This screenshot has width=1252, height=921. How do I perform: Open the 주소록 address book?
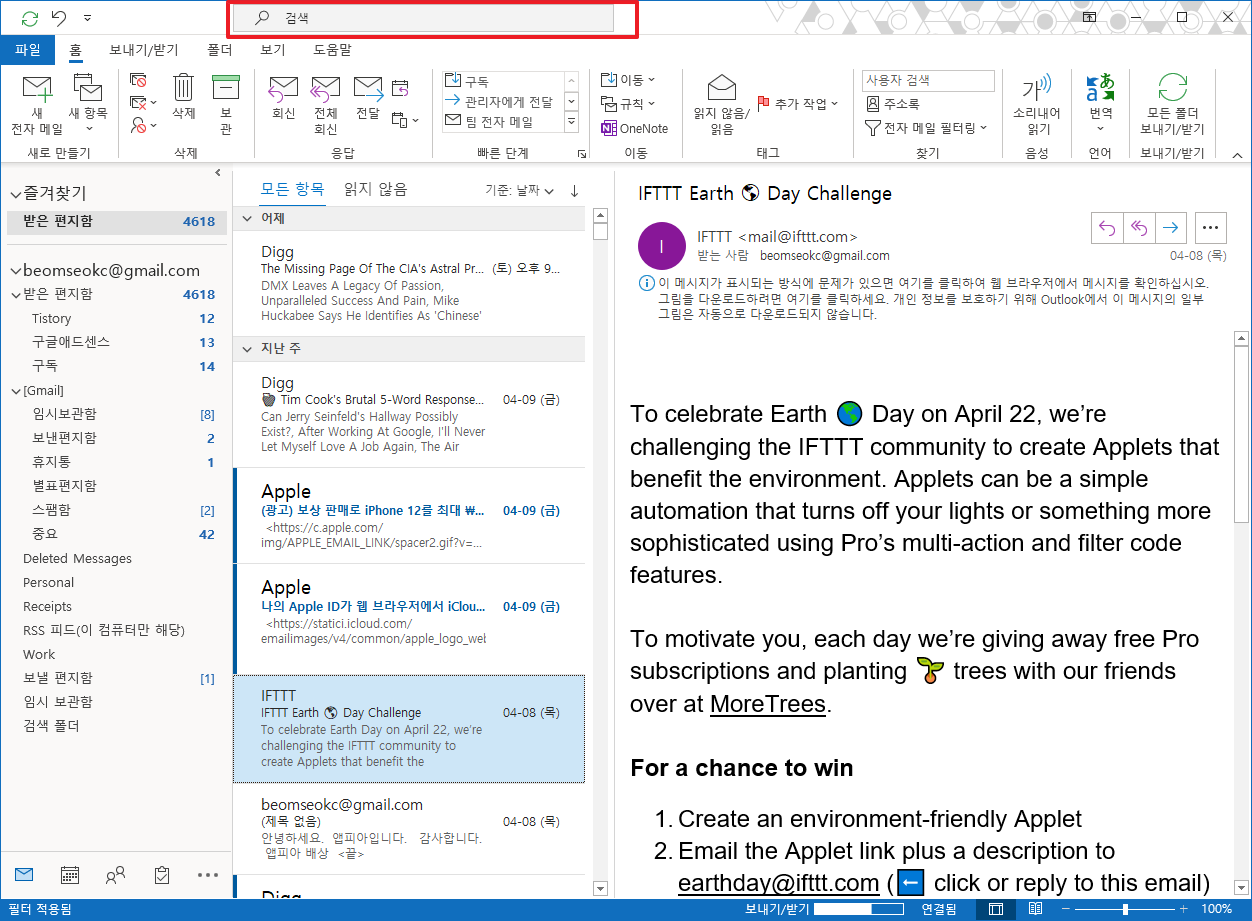pyautogui.click(x=893, y=104)
